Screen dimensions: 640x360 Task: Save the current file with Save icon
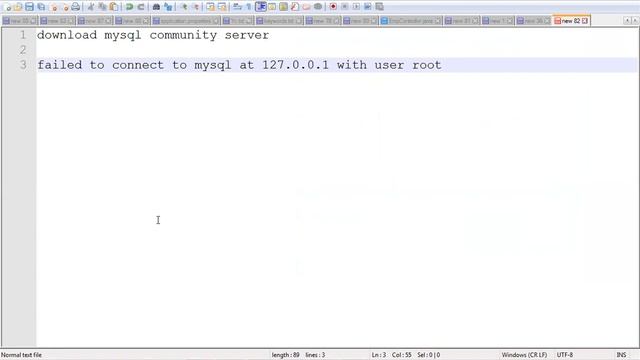click(29, 7)
